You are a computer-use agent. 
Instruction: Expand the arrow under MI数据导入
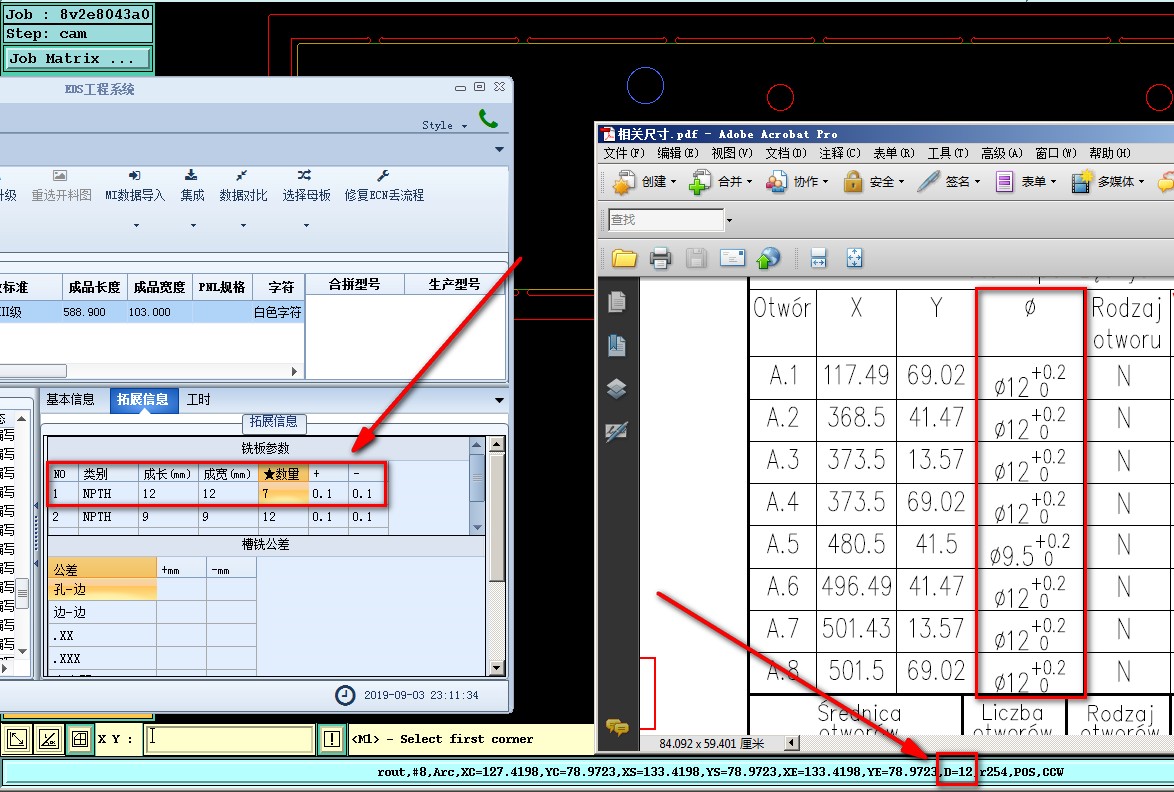136,225
